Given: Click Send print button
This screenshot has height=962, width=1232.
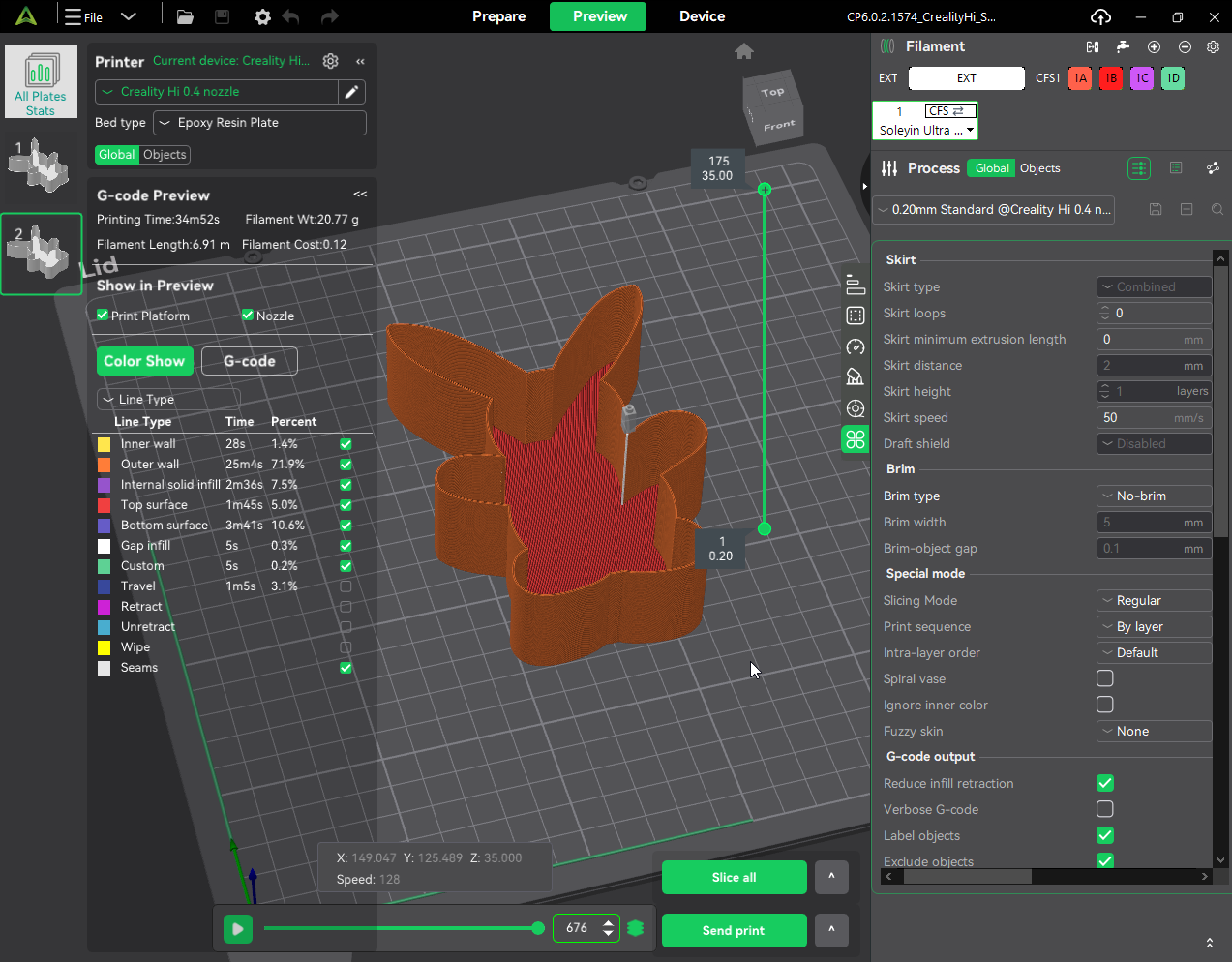Looking at the screenshot, I should [734, 930].
